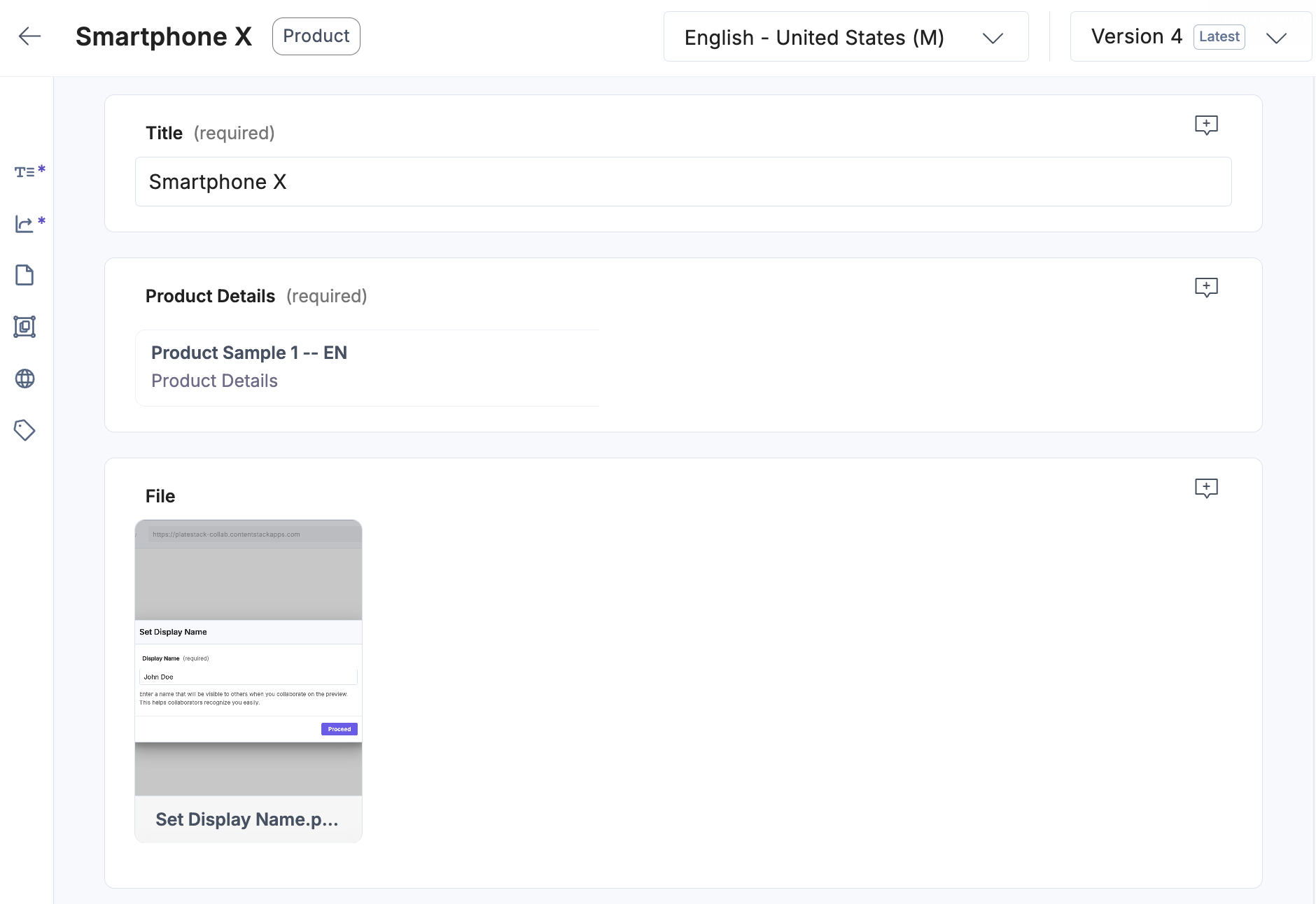This screenshot has height=904, width=1316.
Task: Click the Latest version tag
Action: pos(1219,37)
